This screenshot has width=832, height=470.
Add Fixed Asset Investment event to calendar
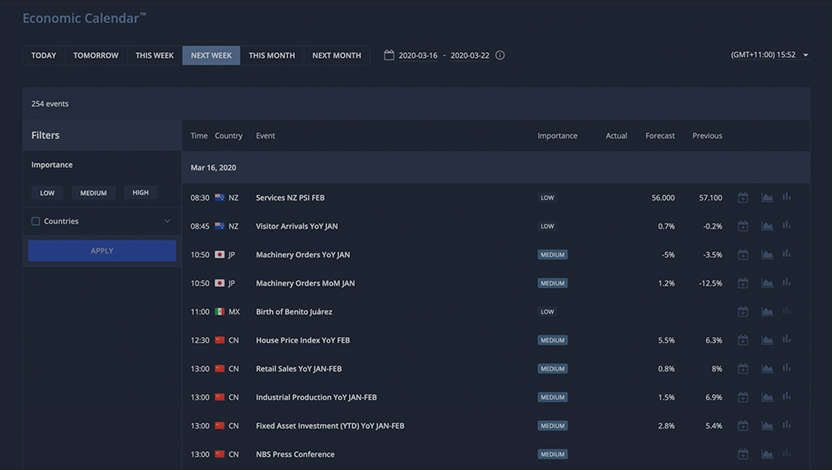(743, 425)
